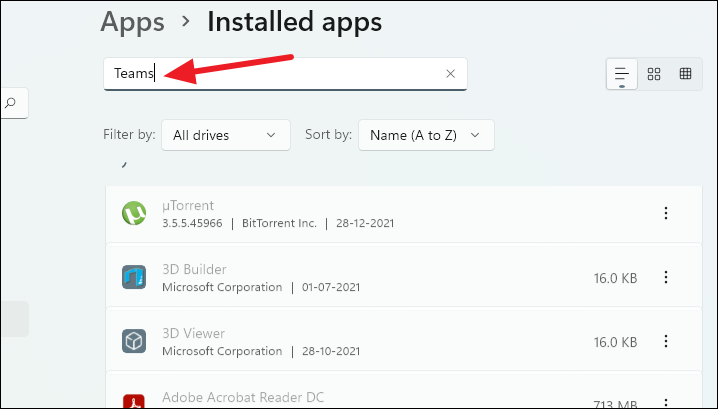Image resolution: width=718 pixels, height=409 pixels.
Task: Click the sidebar search magnifier icon
Action: click(10, 103)
